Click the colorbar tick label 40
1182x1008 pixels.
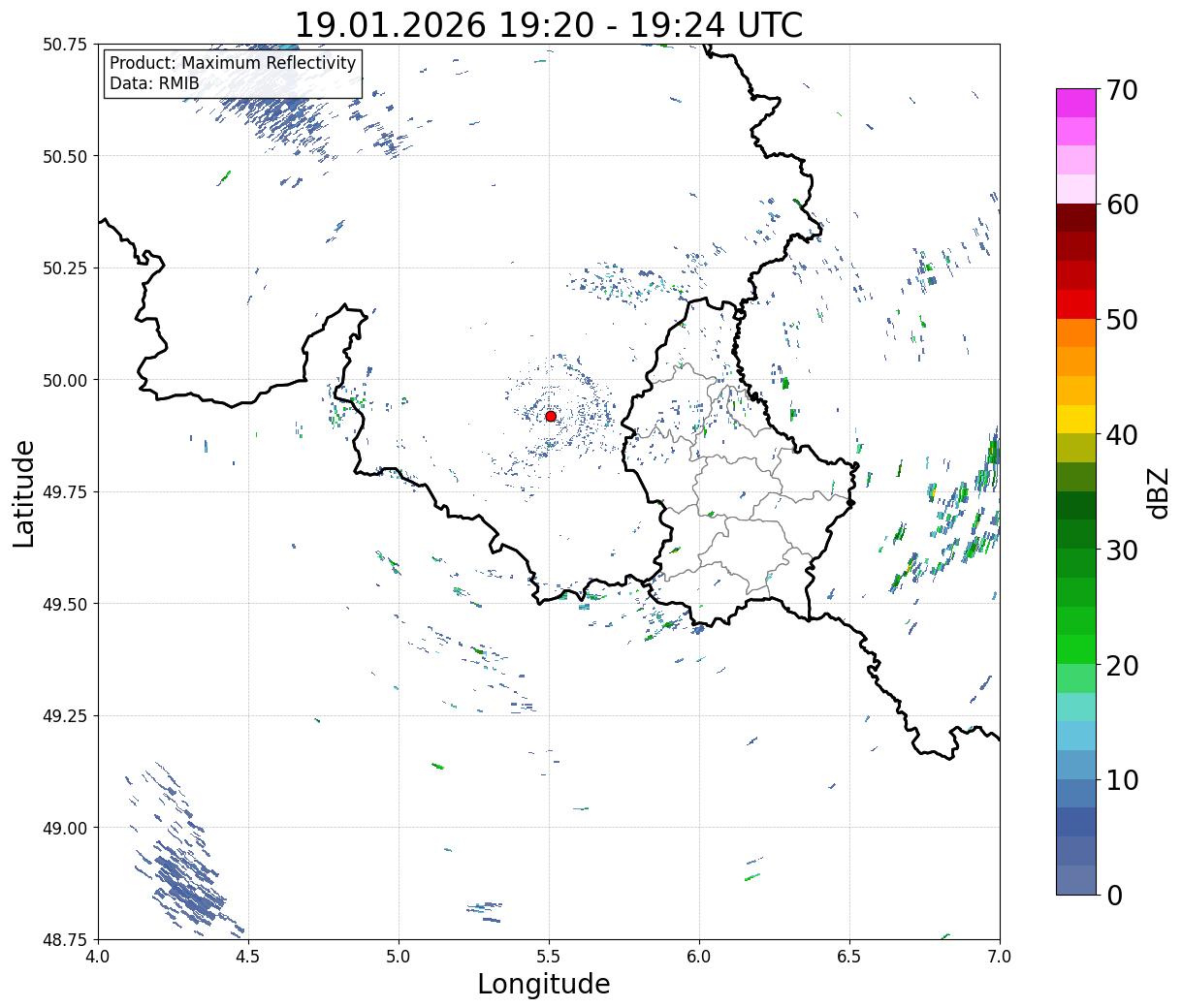tap(1124, 434)
